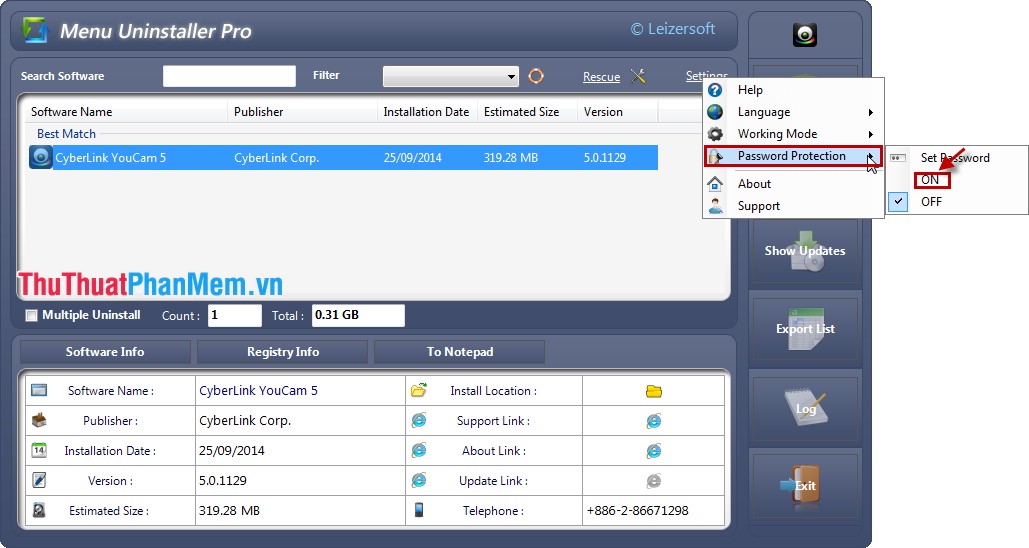
Task: Click the Settings link
Action: click(x=706, y=75)
